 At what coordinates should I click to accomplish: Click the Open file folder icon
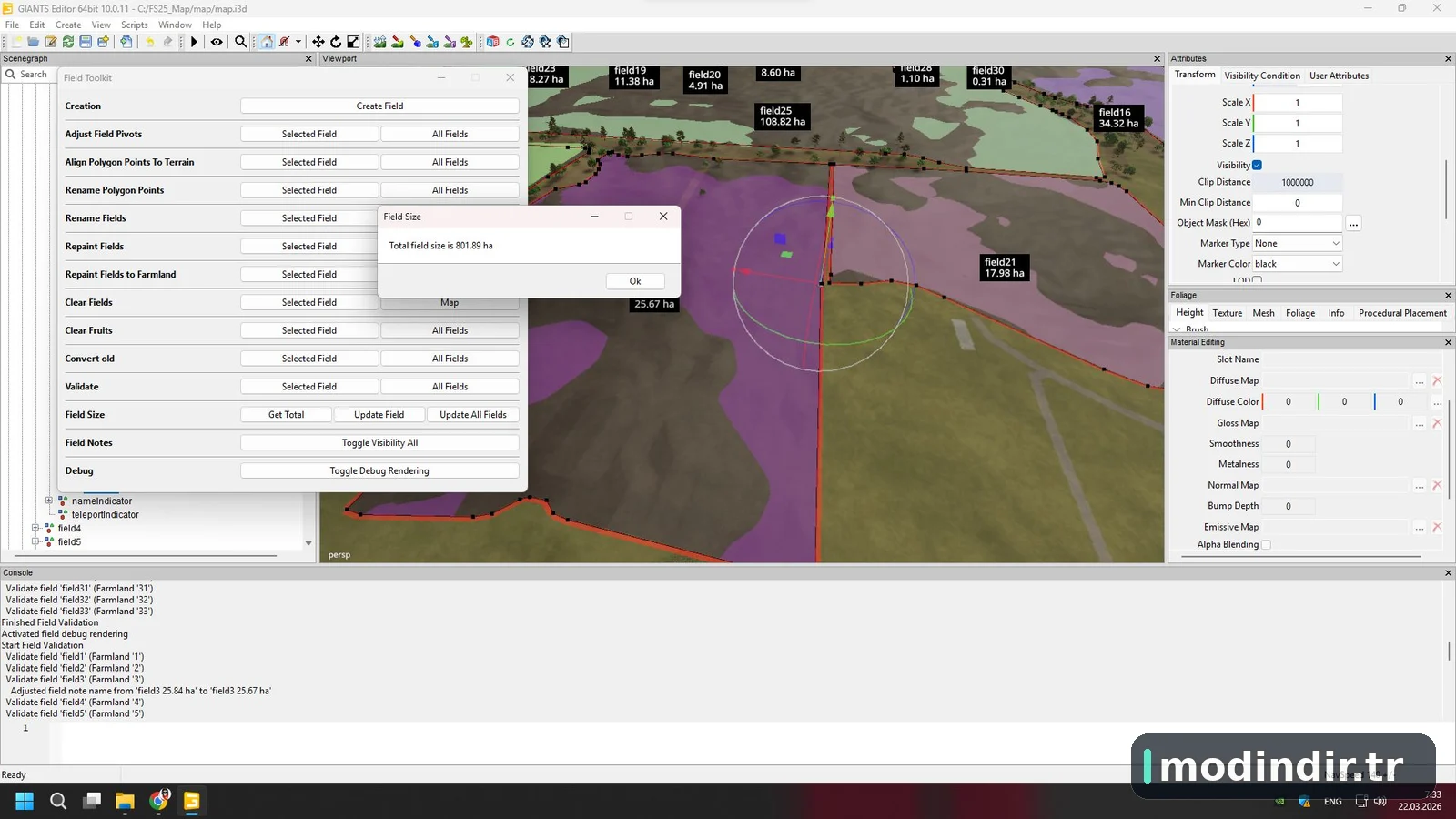coord(34,42)
